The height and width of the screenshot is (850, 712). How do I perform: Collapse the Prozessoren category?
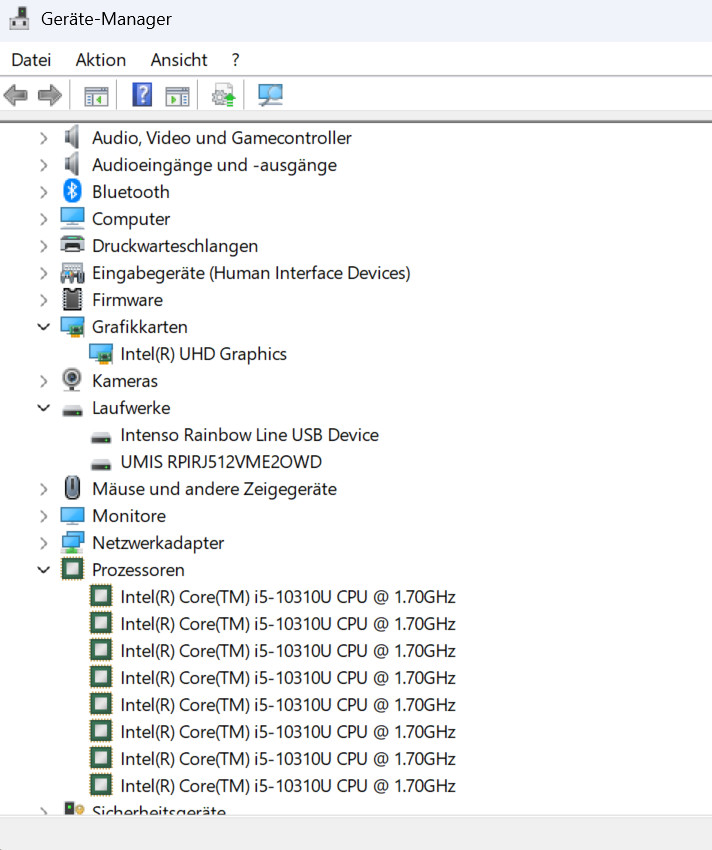click(x=43, y=570)
